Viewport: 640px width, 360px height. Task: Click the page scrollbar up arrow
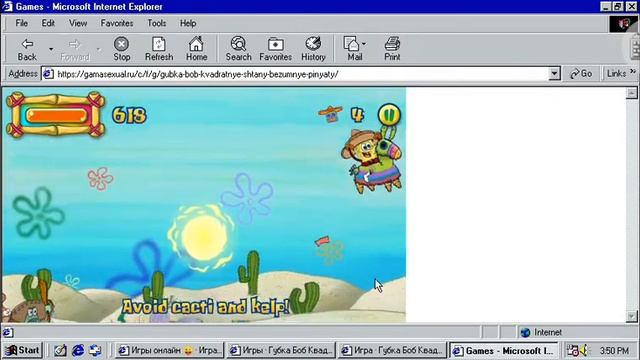pos(631,93)
